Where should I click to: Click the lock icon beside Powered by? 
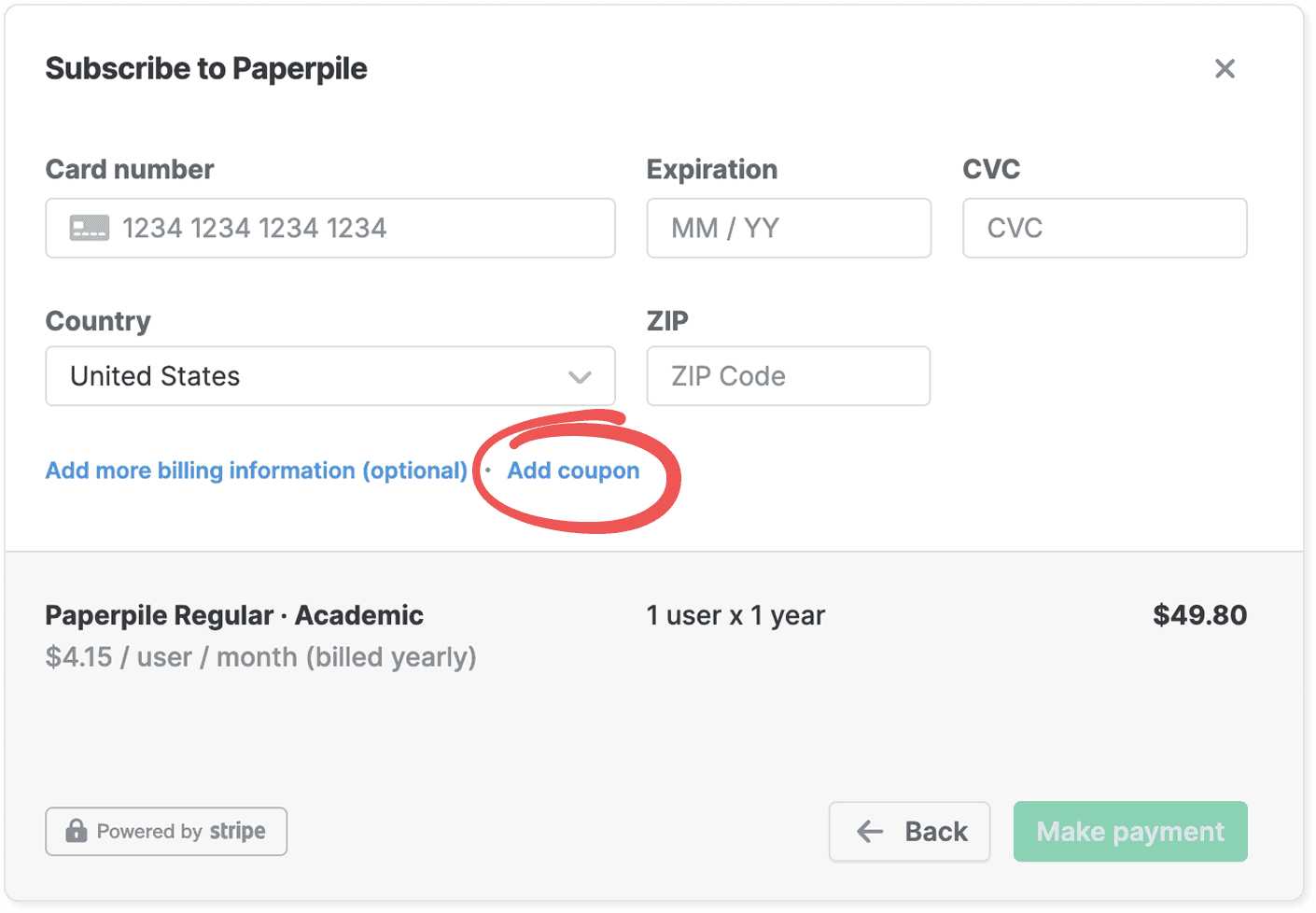76,831
